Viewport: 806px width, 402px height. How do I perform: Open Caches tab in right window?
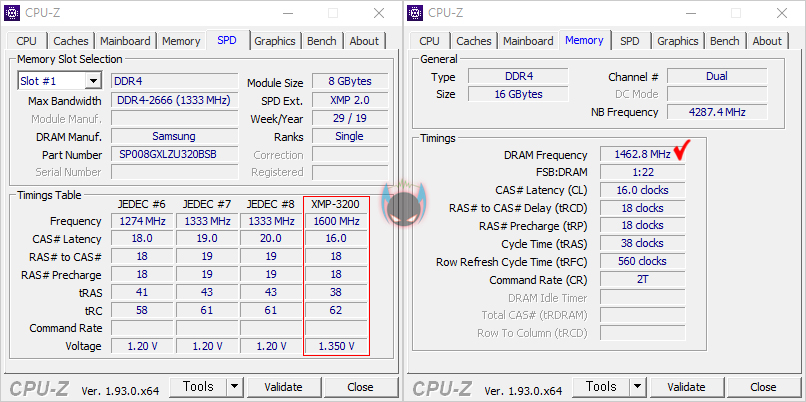pos(474,41)
